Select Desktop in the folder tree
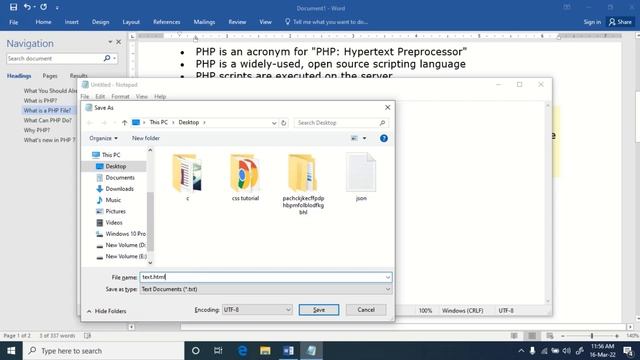This screenshot has height=360, width=640. [x=116, y=166]
